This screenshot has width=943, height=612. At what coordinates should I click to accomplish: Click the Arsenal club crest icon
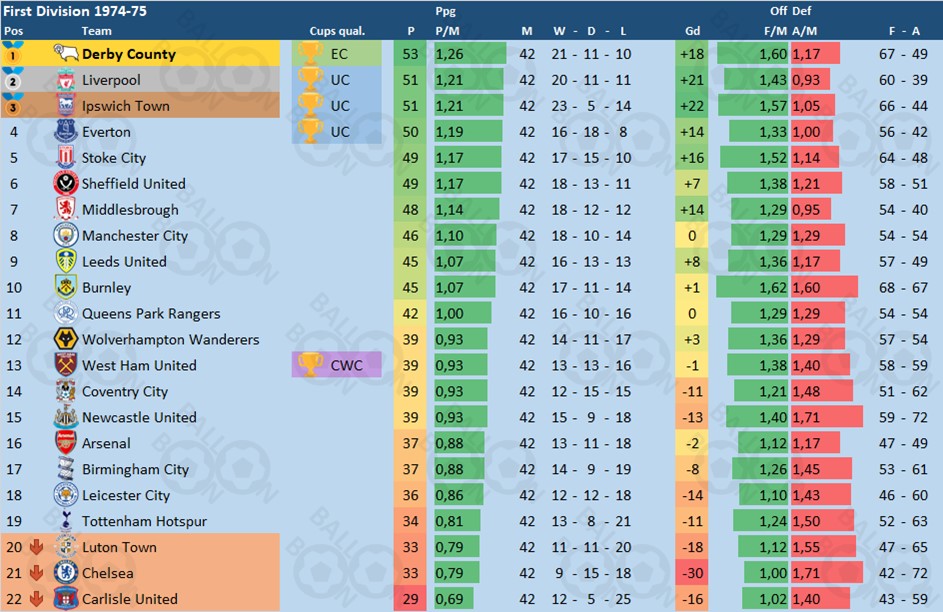pos(66,443)
